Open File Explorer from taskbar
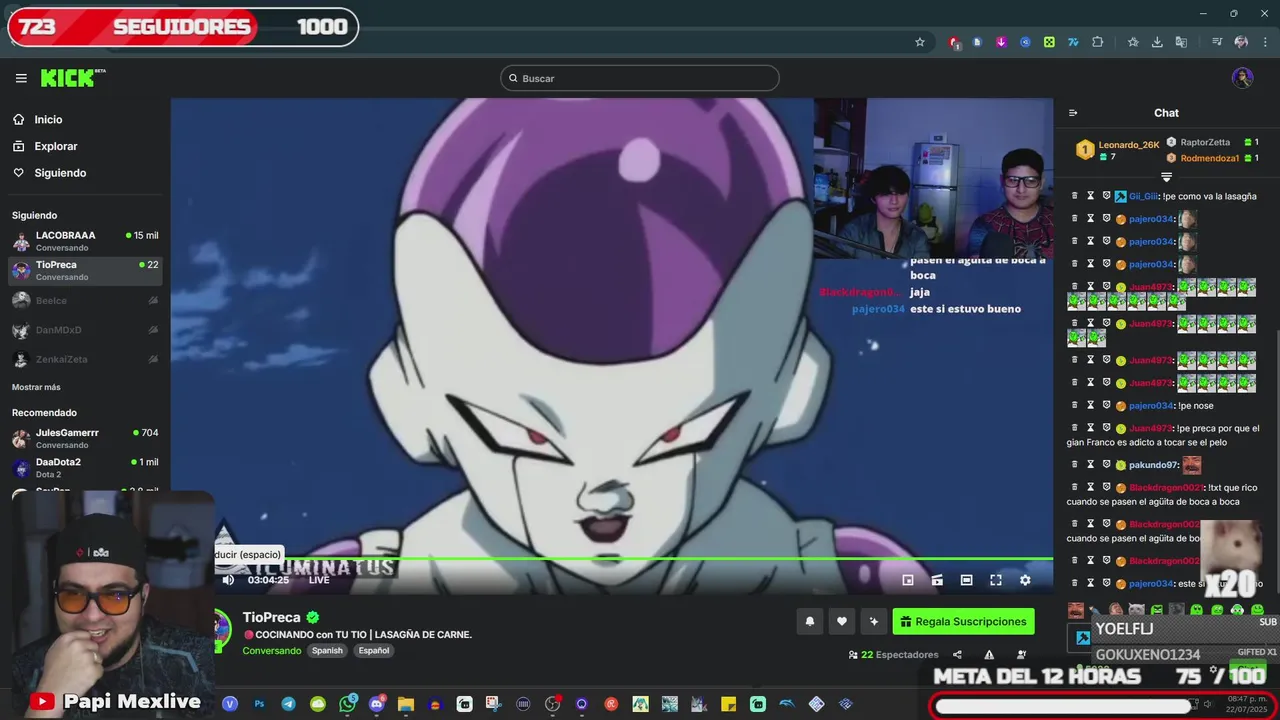 pyautogui.click(x=405, y=704)
